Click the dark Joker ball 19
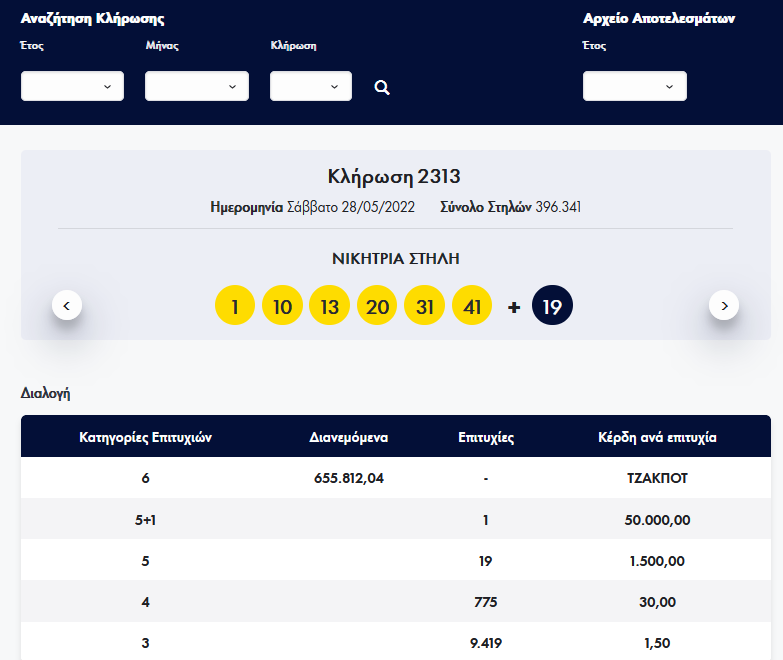Image resolution: width=783 pixels, height=660 pixels. 552,306
